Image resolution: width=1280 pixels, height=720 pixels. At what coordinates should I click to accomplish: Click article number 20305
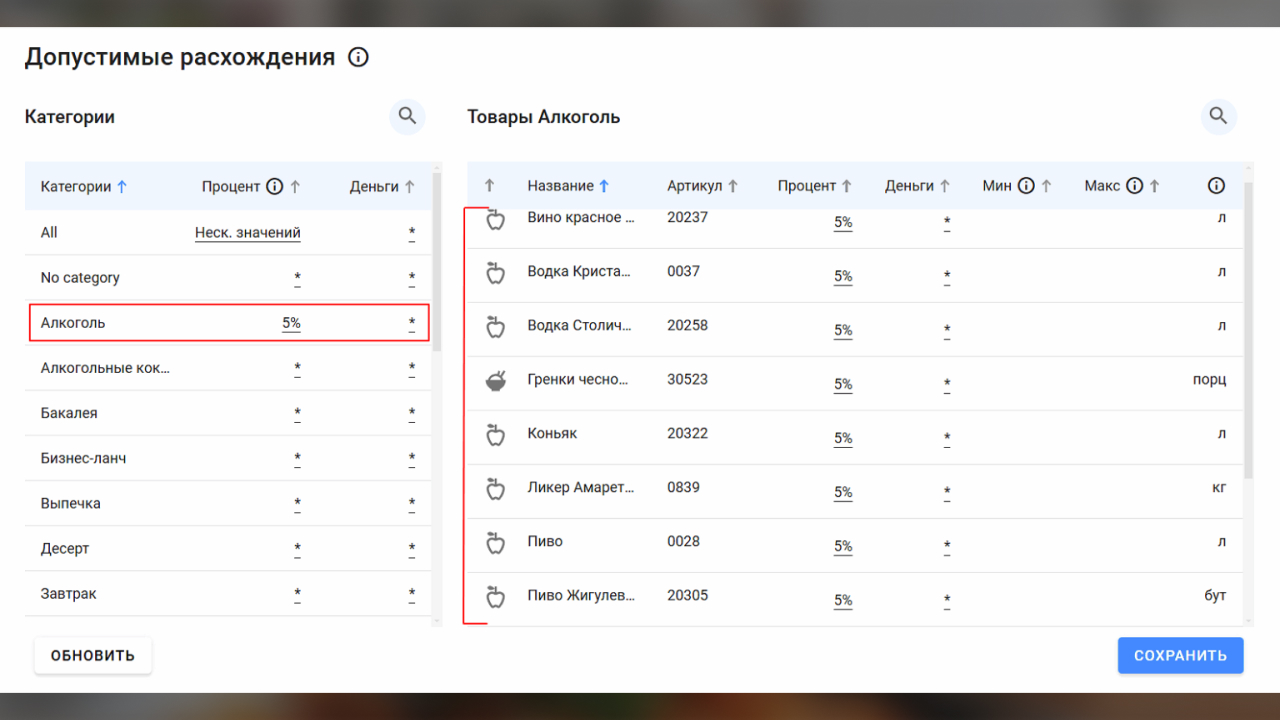pos(687,595)
